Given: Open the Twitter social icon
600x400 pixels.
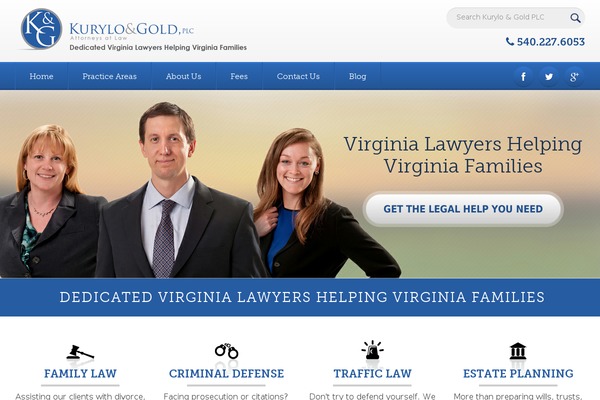Looking at the screenshot, I should (x=549, y=77).
